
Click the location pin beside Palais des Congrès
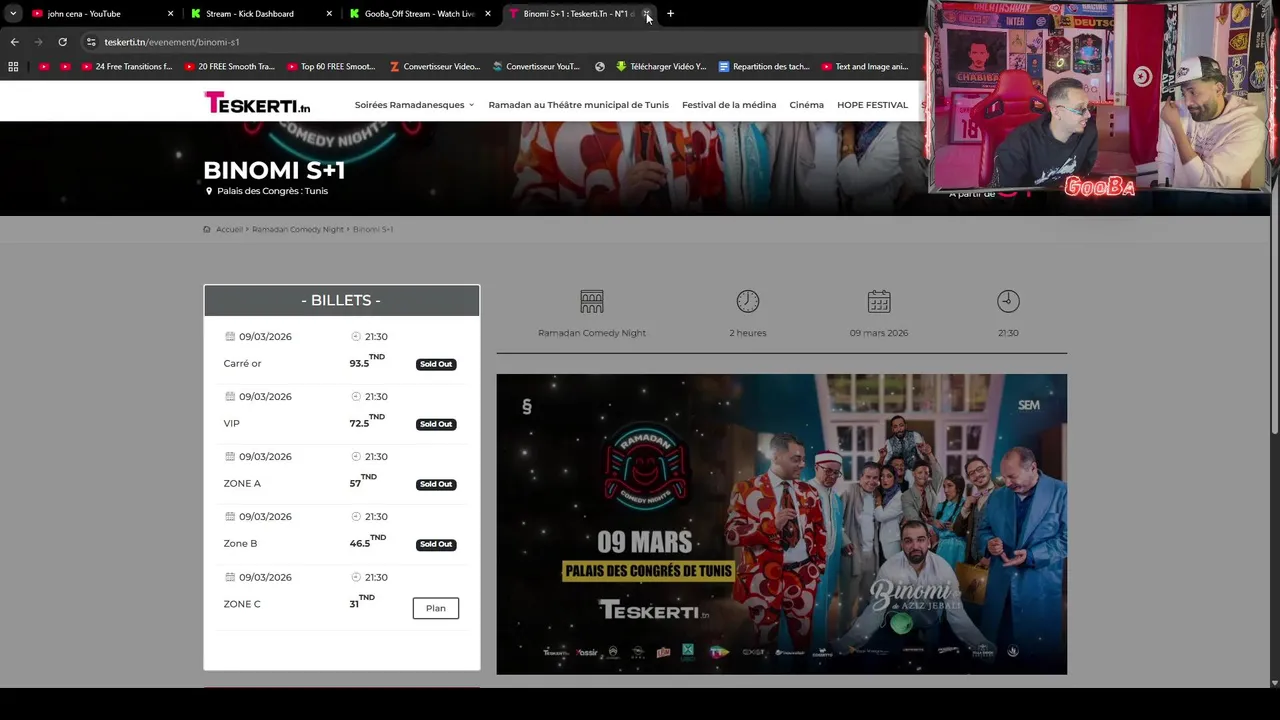coord(209,191)
